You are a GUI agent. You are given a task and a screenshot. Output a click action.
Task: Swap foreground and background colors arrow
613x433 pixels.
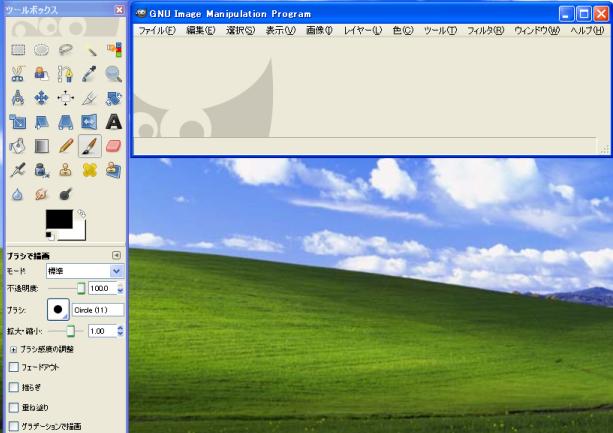click(x=81, y=213)
